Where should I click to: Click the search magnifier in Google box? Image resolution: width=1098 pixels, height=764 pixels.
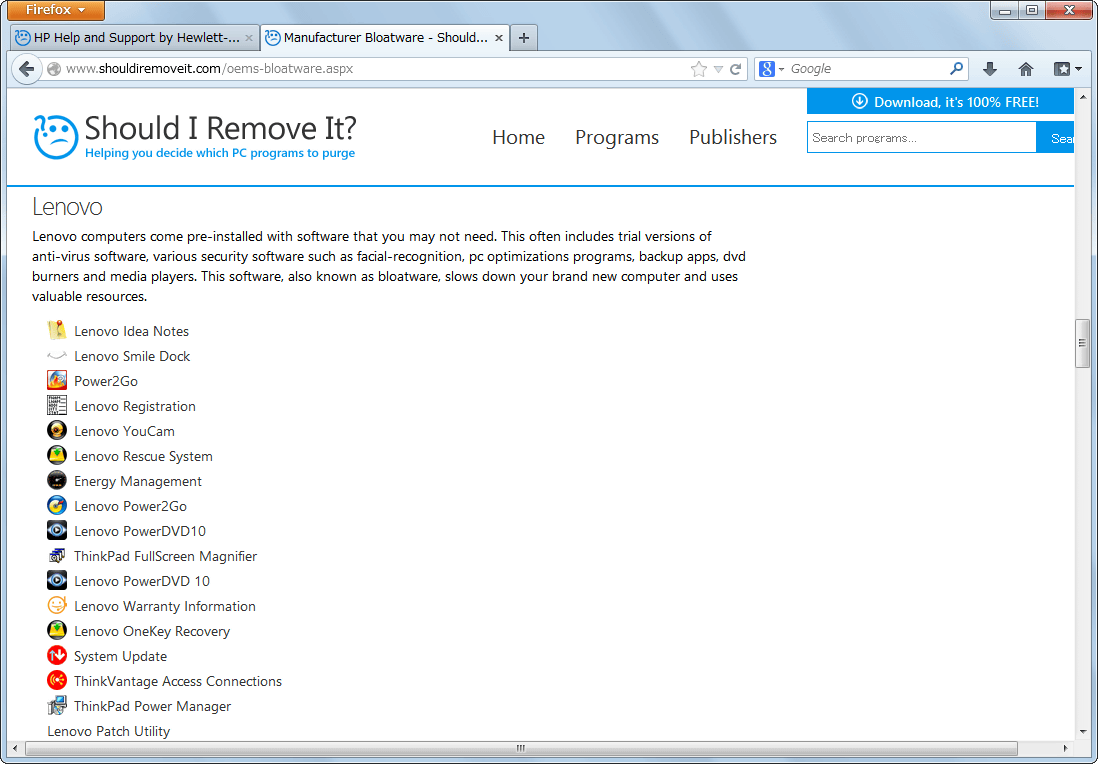956,69
